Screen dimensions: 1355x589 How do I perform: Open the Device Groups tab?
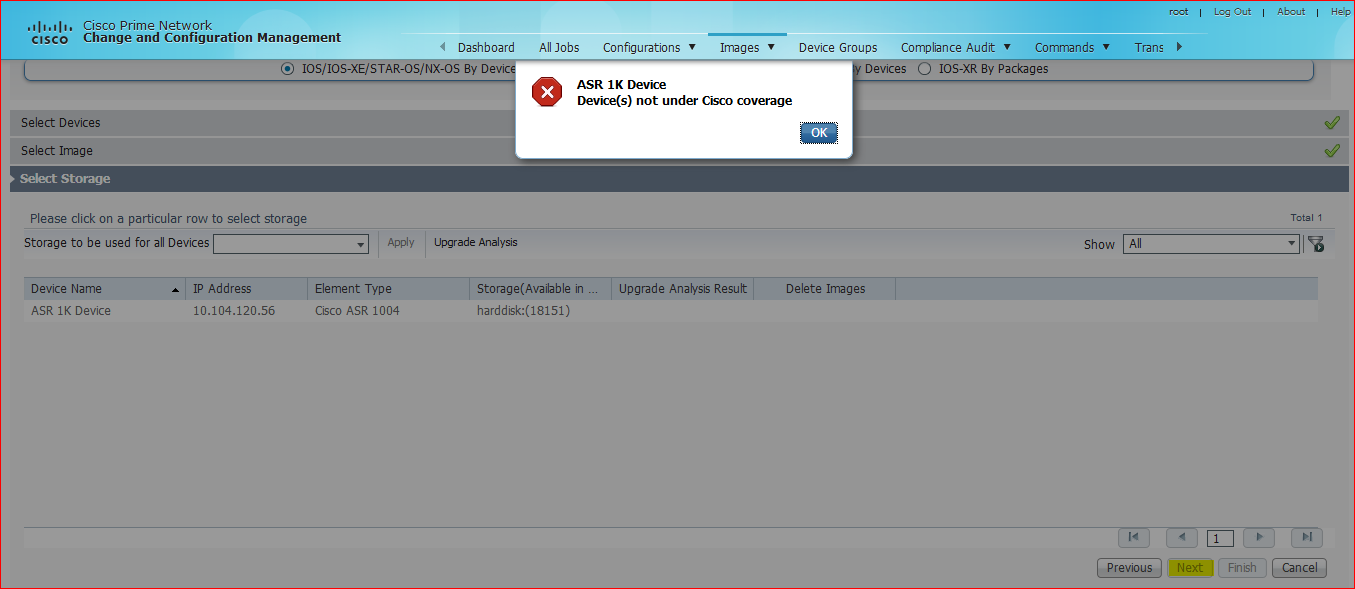[838, 47]
